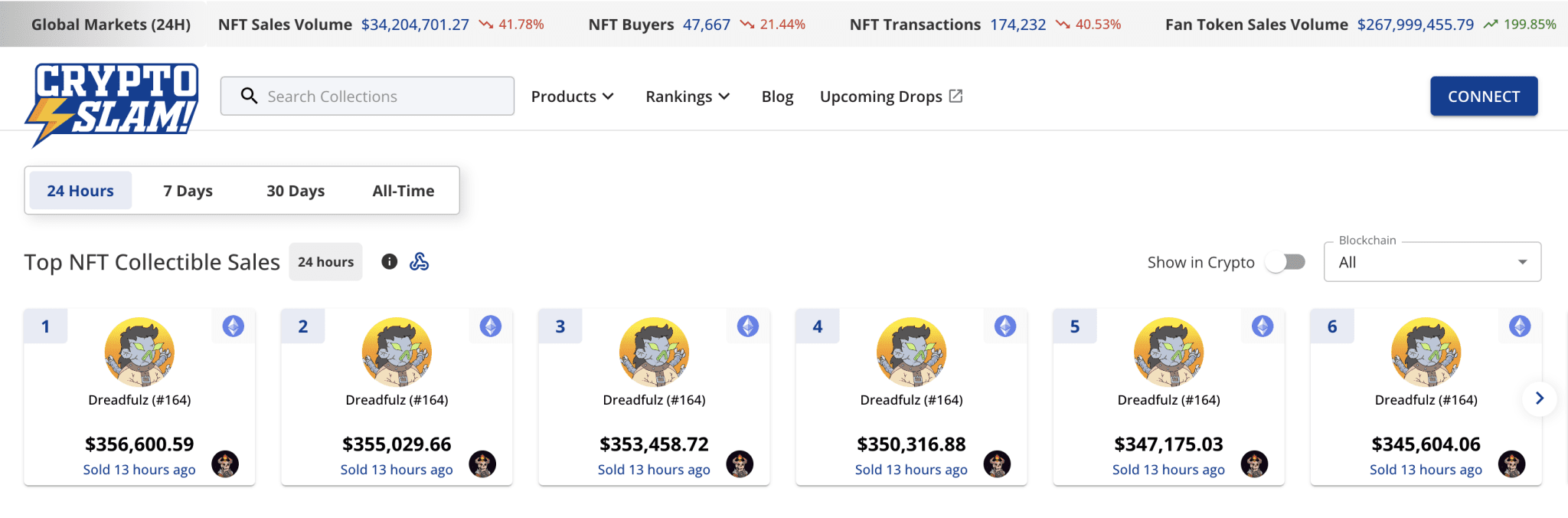This screenshot has width=1568, height=518.
Task: Open collection avatar beside $355,029.66 sale
Action: click(x=482, y=464)
